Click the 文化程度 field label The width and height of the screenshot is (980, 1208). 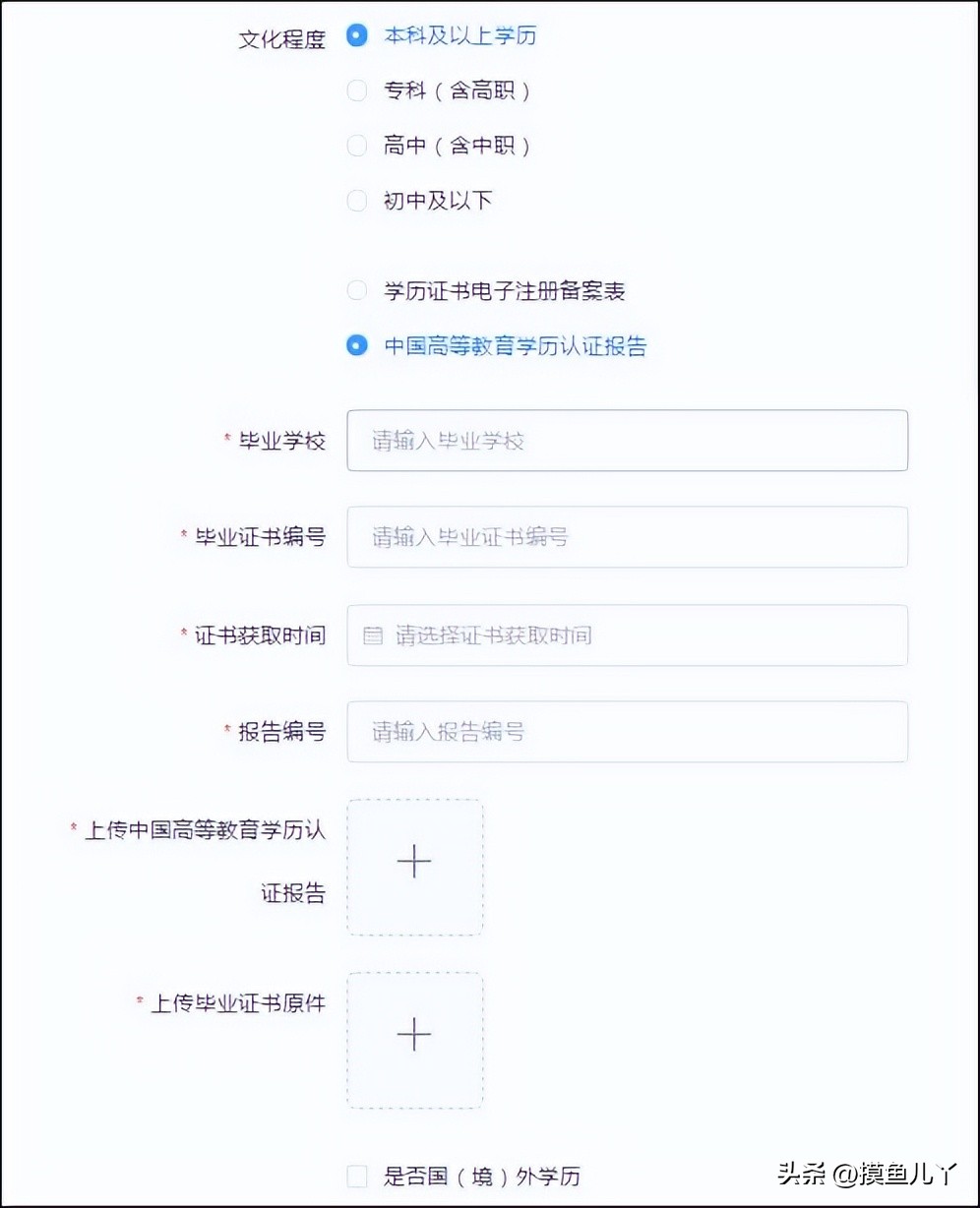coord(280,36)
